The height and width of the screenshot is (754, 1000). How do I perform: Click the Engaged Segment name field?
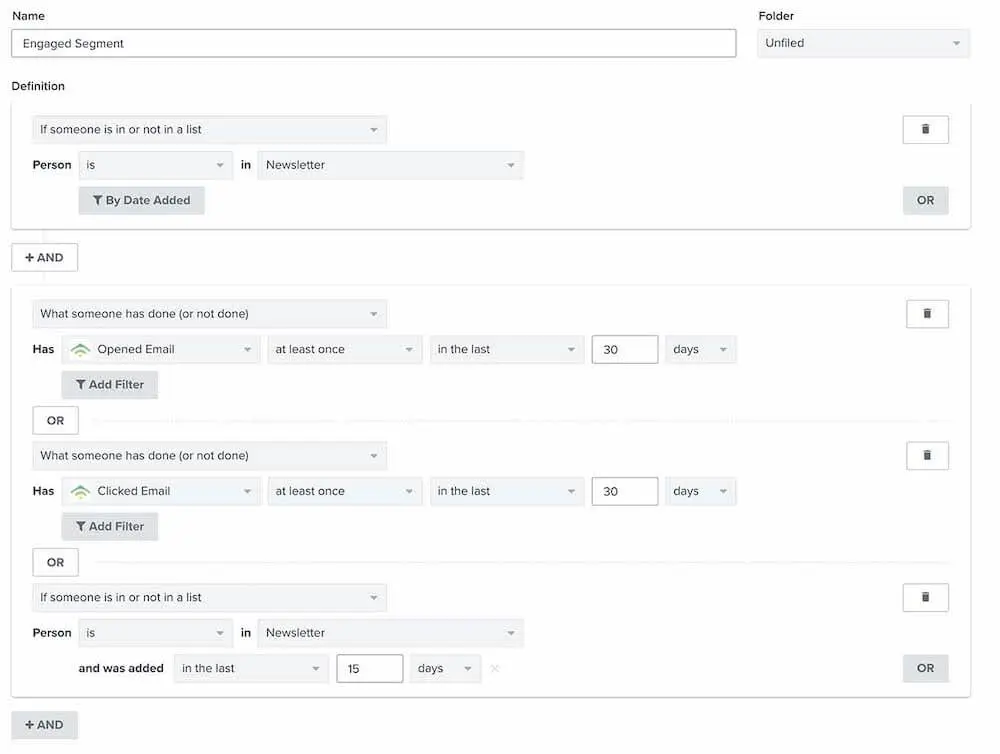(373, 44)
